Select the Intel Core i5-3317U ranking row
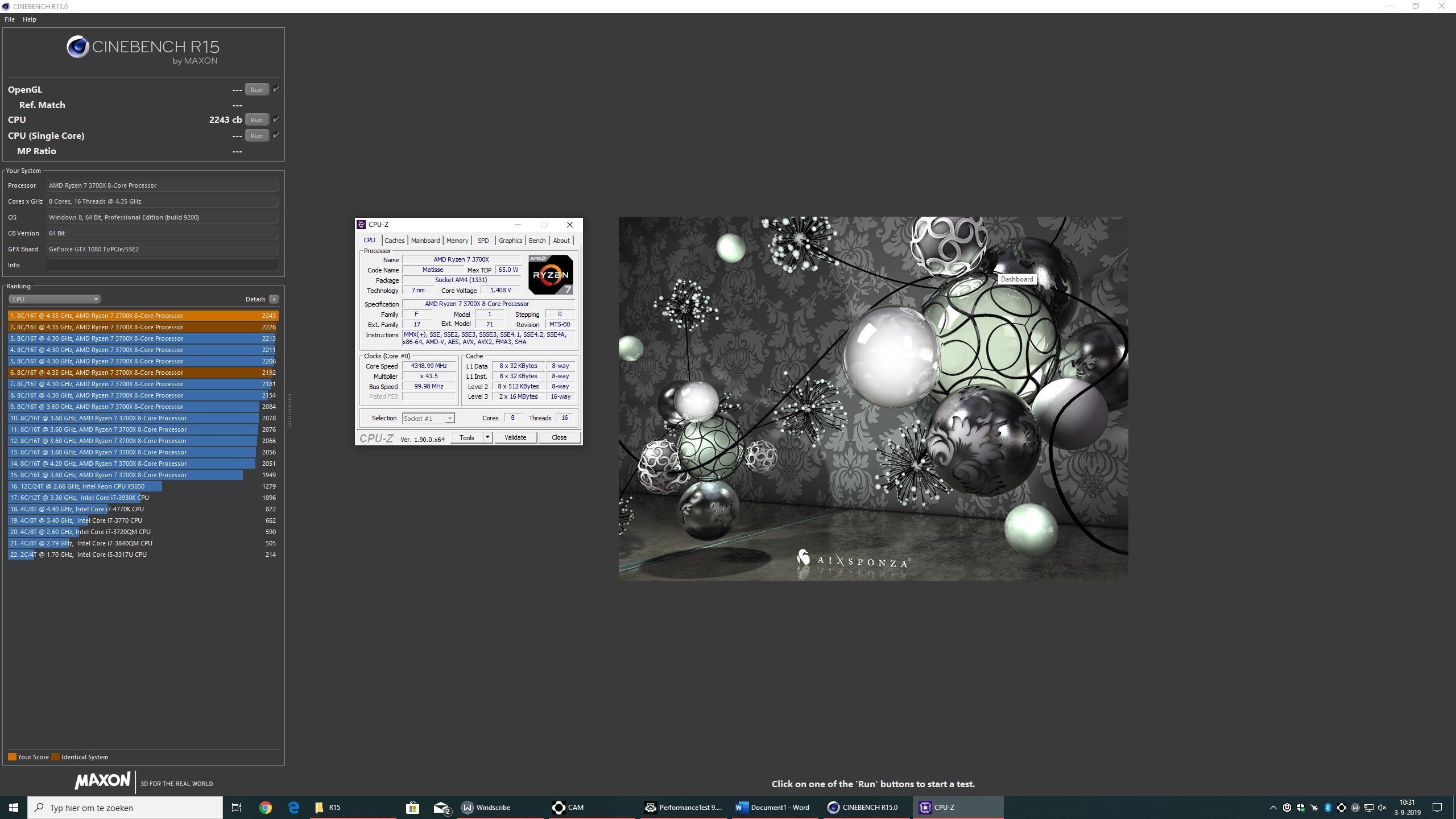This screenshot has height=819, width=1456. pyautogui.click(x=143, y=555)
